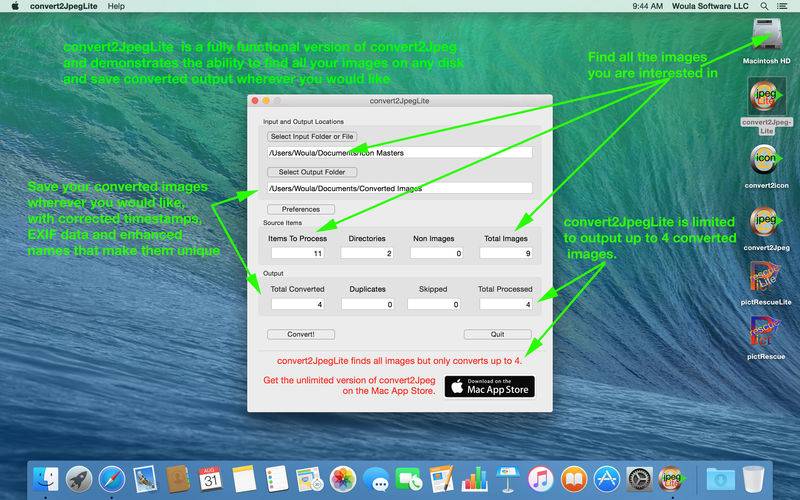Click Total Converted value field
Image resolution: width=800 pixels, height=500 pixels.
[x=297, y=304]
